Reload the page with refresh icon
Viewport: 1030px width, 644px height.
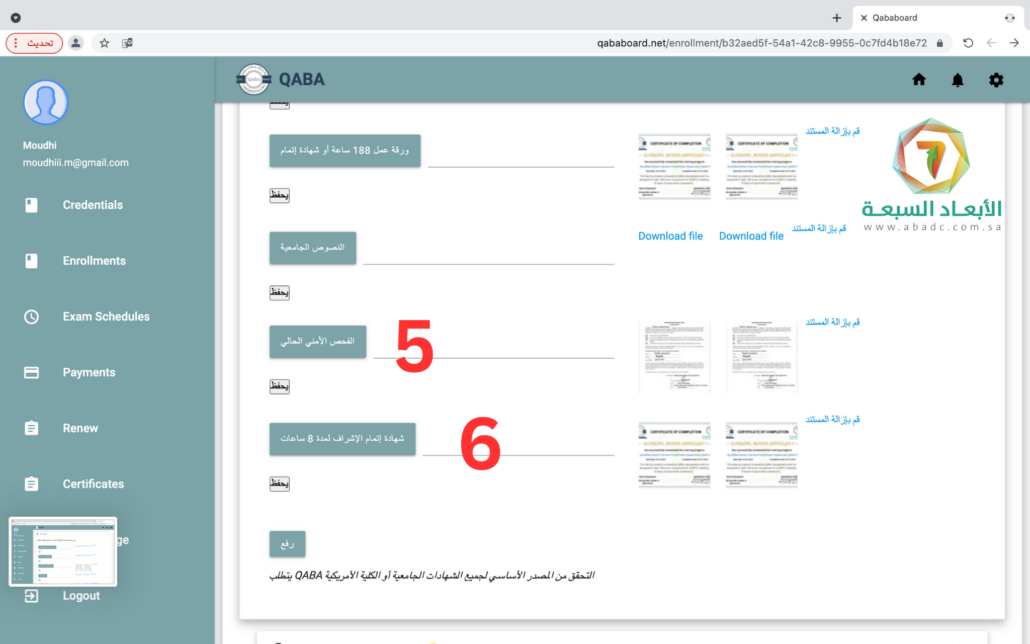coord(968,43)
